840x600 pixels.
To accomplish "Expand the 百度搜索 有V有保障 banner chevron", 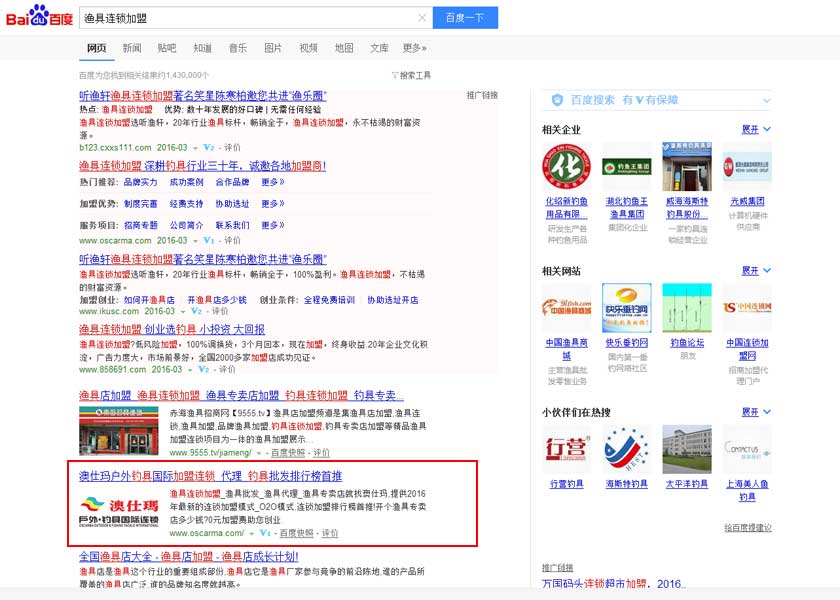I will point(767,101).
